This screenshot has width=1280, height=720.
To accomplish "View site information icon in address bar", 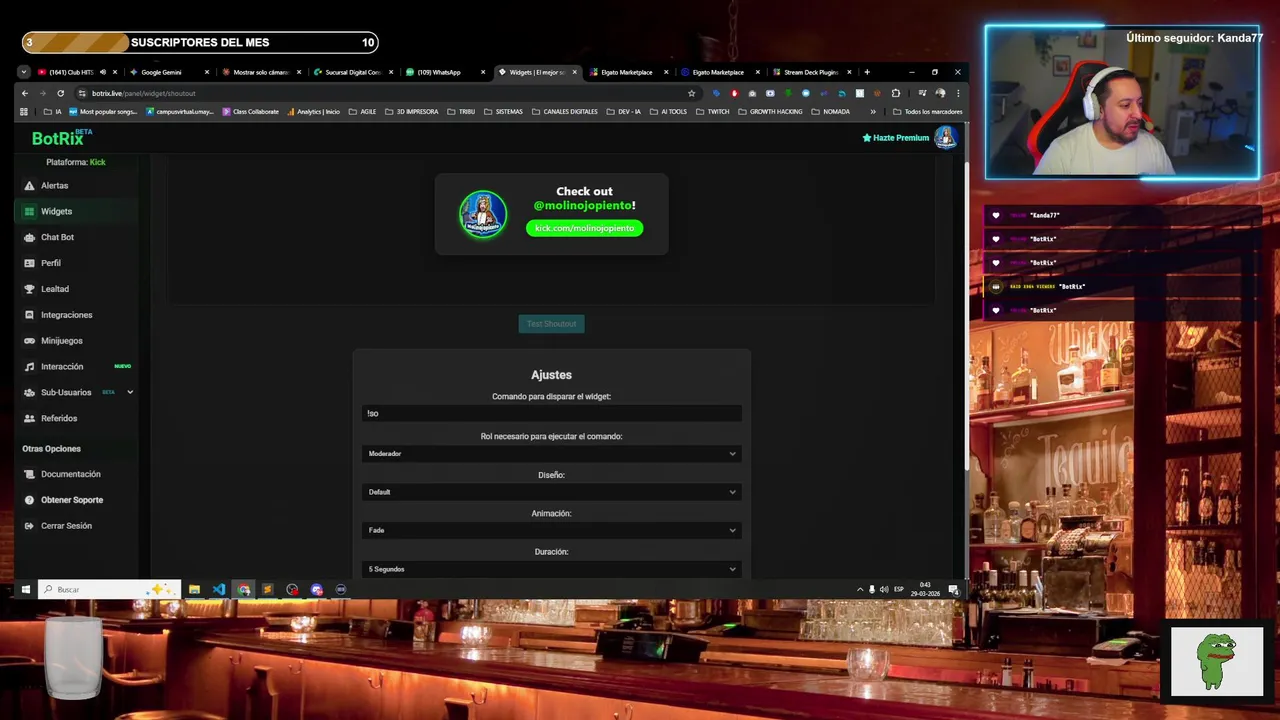I will coord(82,93).
